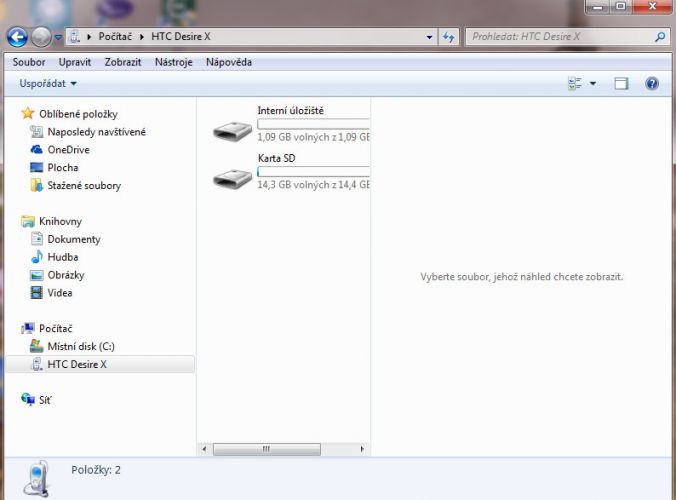Select the Karta SD drive icon
Image resolution: width=676 pixels, height=500 pixels.
coord(232,178)
